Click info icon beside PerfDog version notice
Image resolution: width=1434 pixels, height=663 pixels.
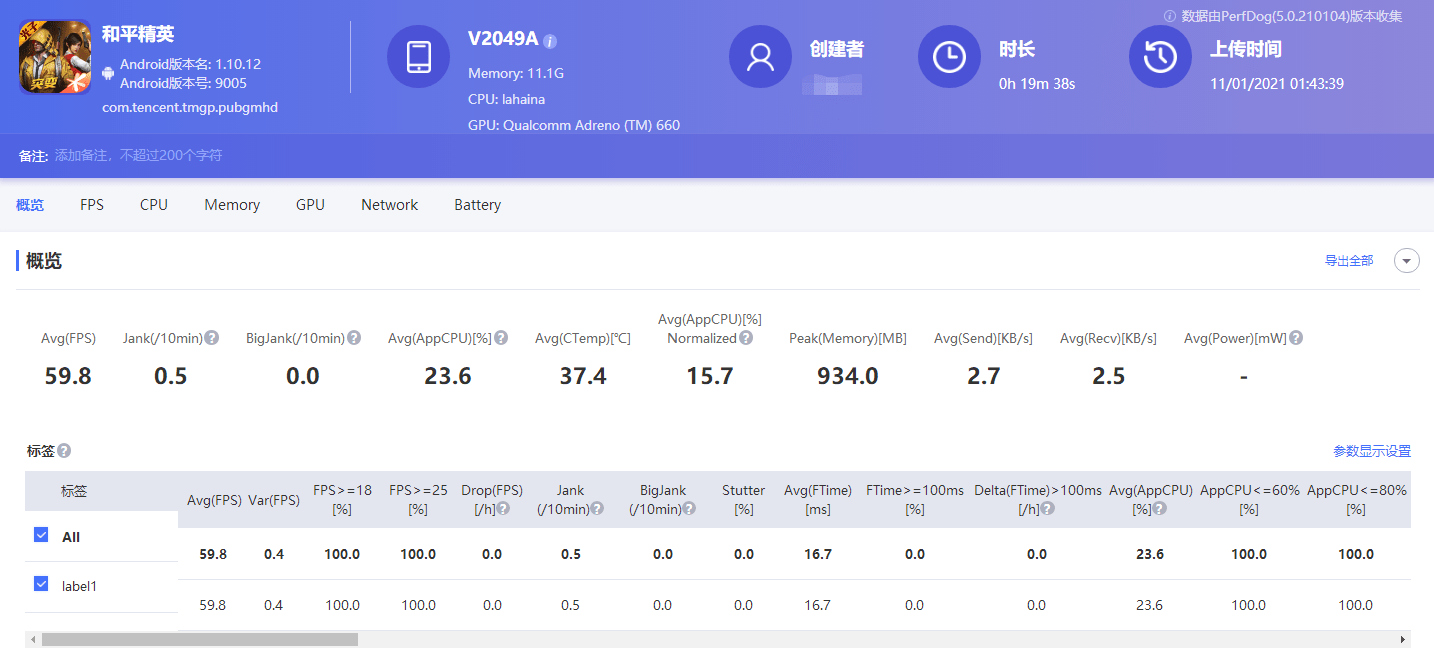click(x=1170, y=16)
